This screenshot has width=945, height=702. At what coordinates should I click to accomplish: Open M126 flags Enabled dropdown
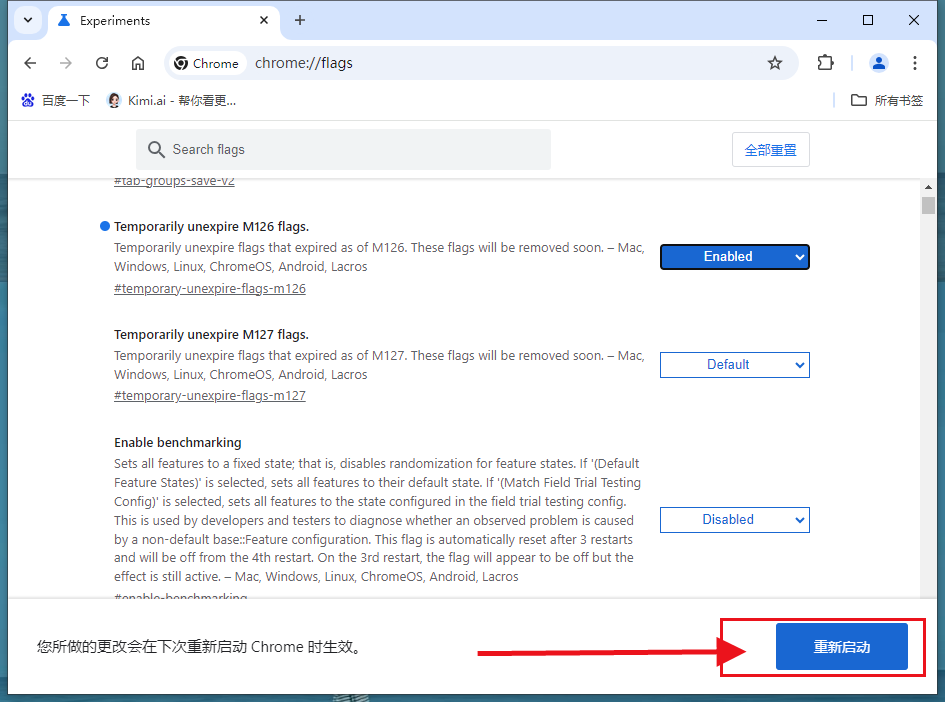pos(734,257)
